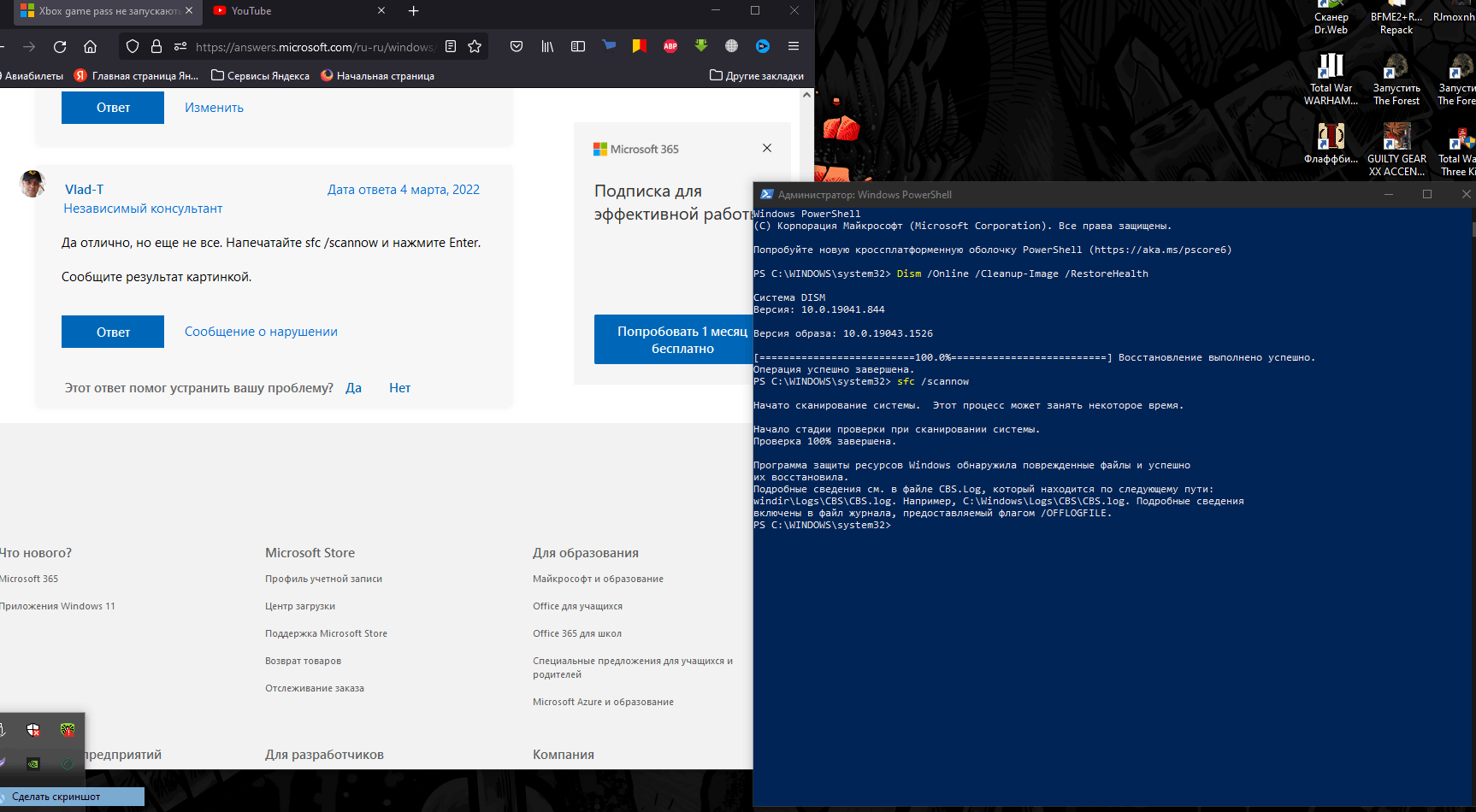
Task: Toggle Reader View icon
Action: [x=451, y=46]
